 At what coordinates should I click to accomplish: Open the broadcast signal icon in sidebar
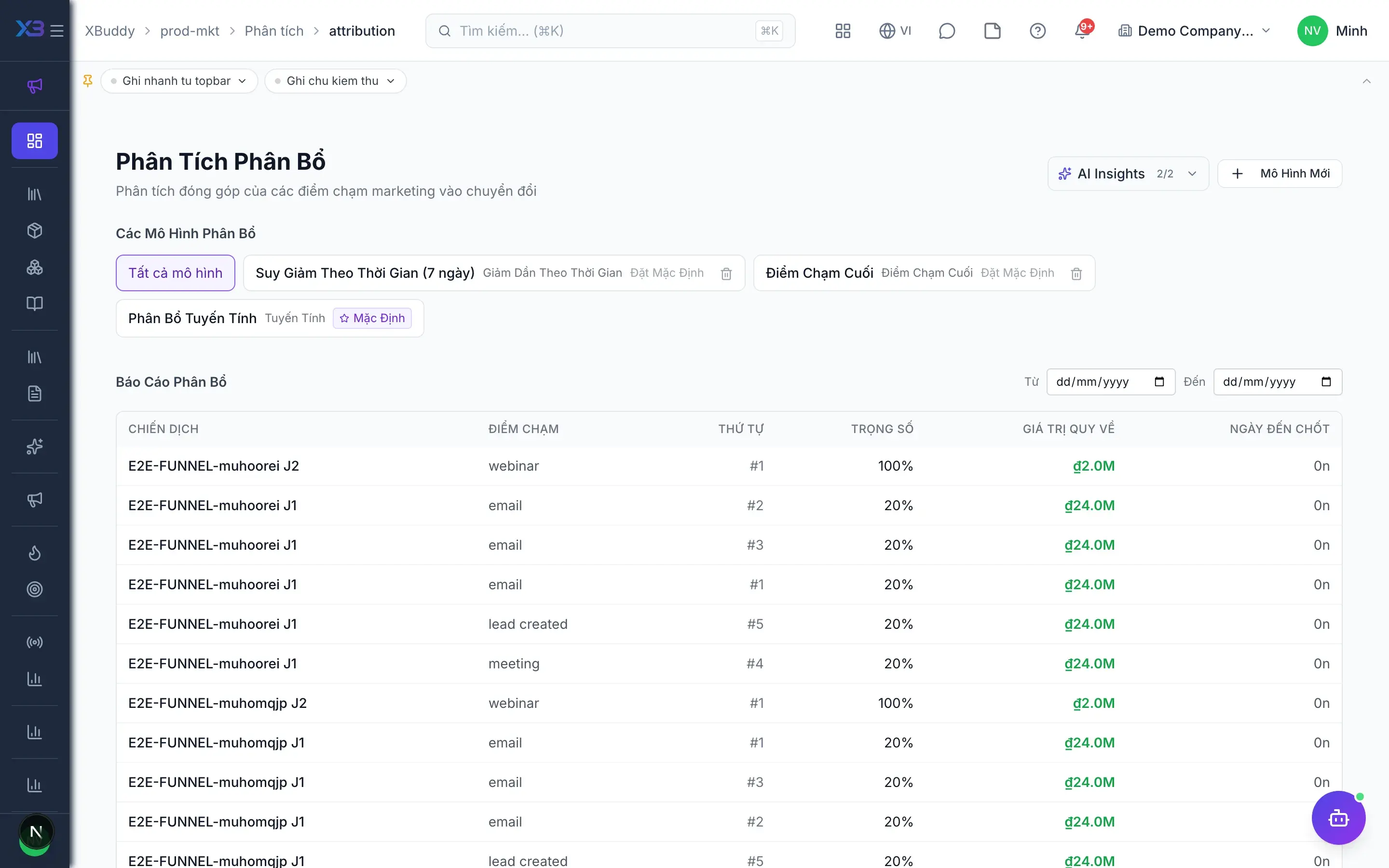pyautogui.click(x=34, y=642)
